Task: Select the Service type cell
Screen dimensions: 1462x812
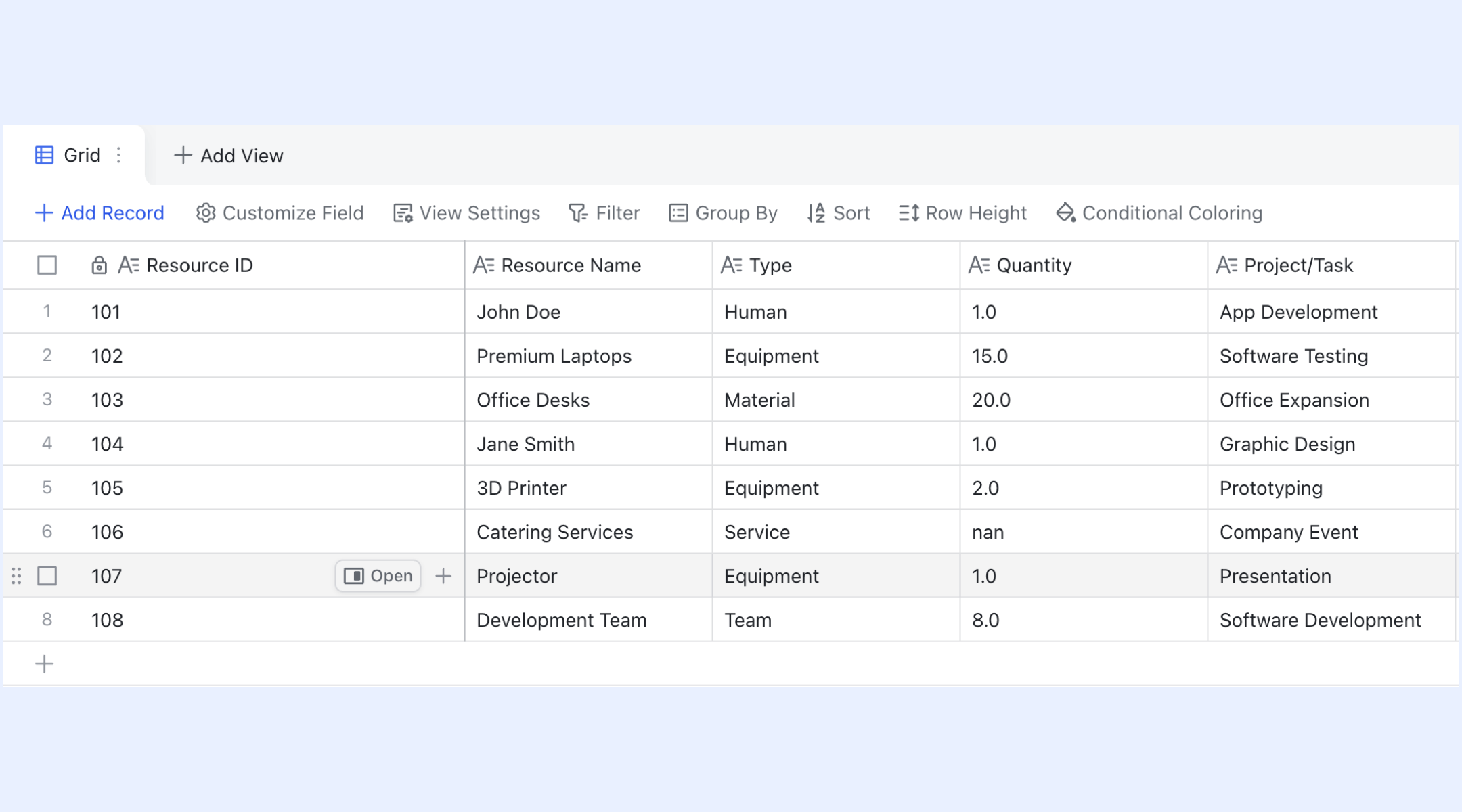Action: tap(837, 532)
